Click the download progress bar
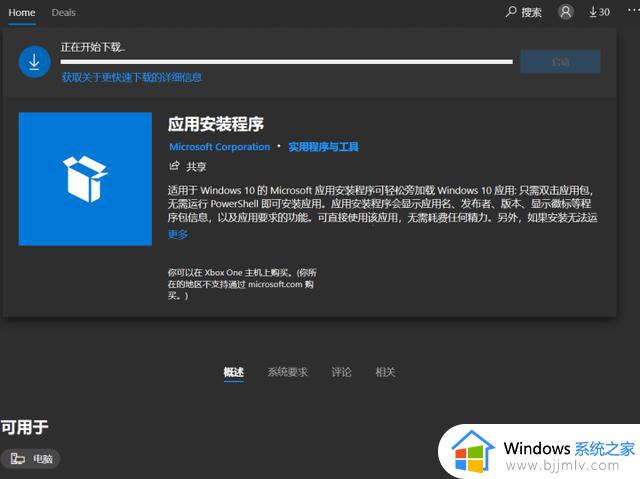 click(x=287, y=62)
